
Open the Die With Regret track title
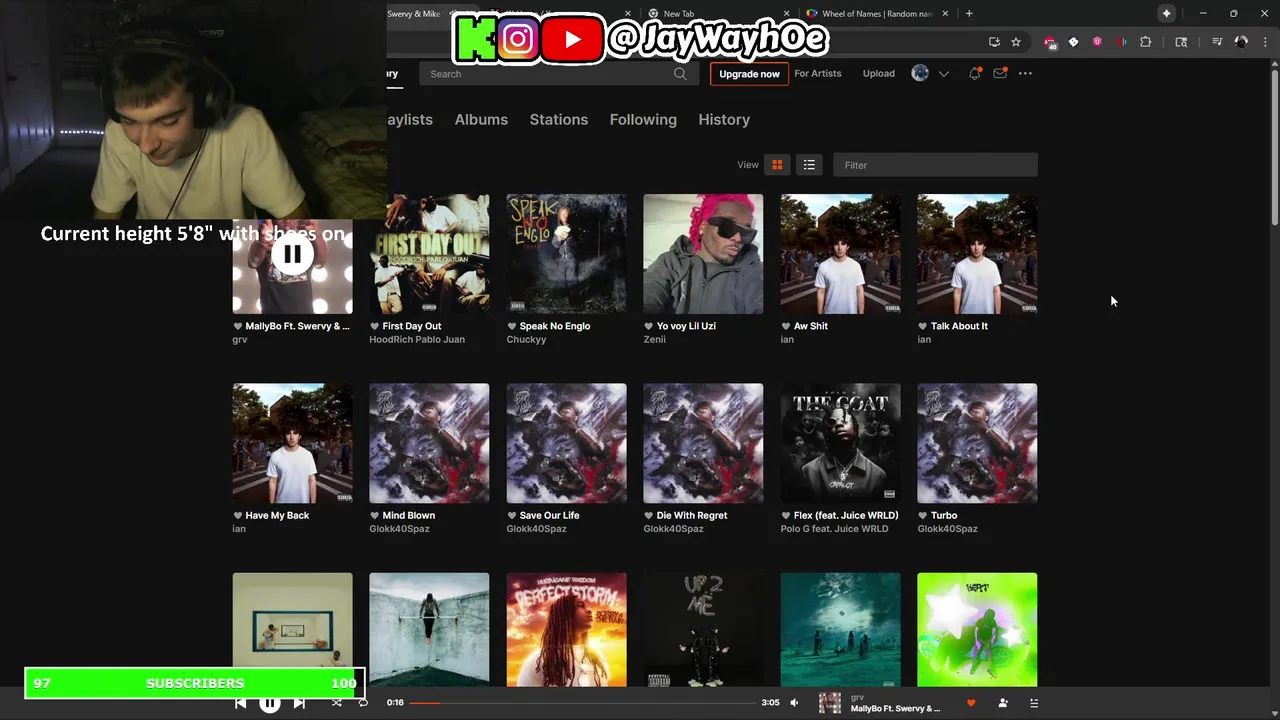coord(692,515)
